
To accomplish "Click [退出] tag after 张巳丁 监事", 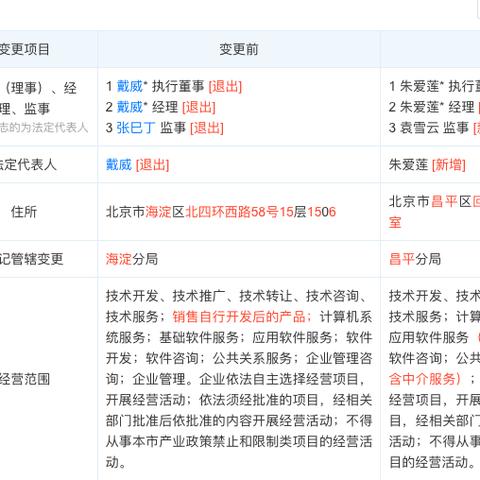I will pyautogui.click(x=207, y=128).
